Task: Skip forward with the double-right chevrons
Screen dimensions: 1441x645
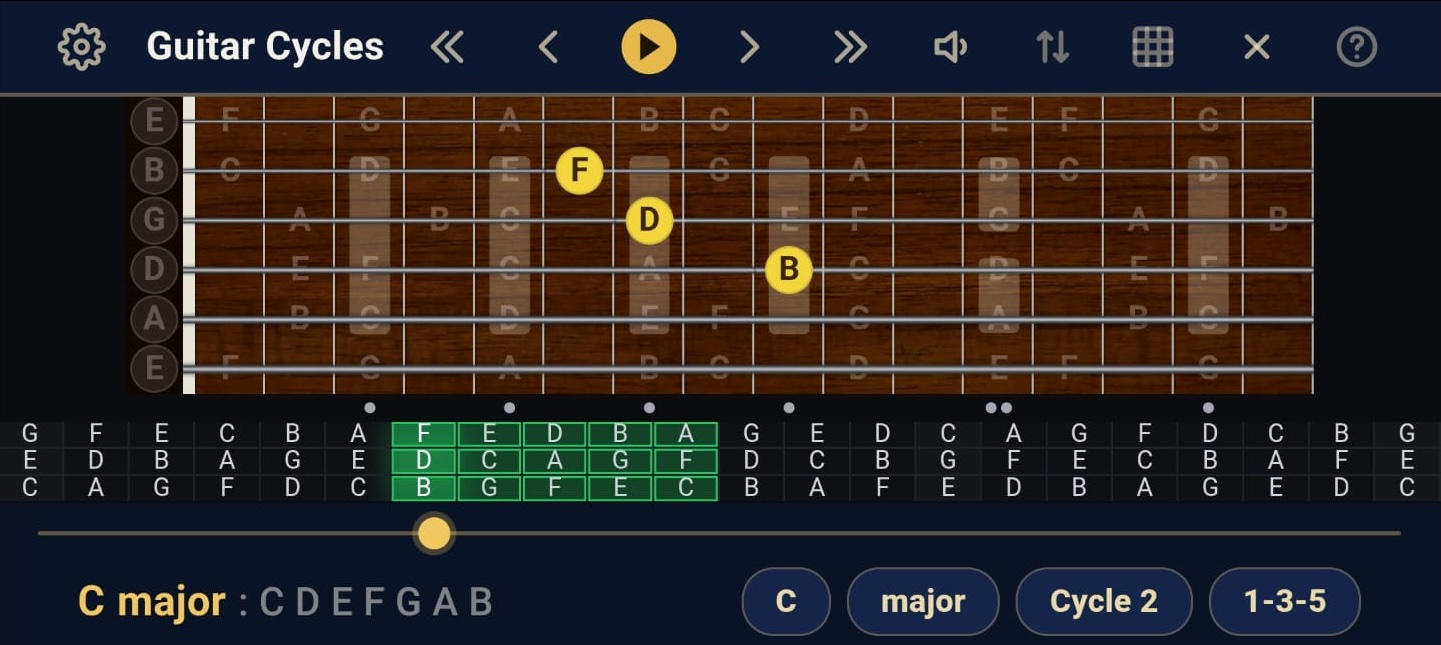Action: pyautogui.click(x=850, y=47)
